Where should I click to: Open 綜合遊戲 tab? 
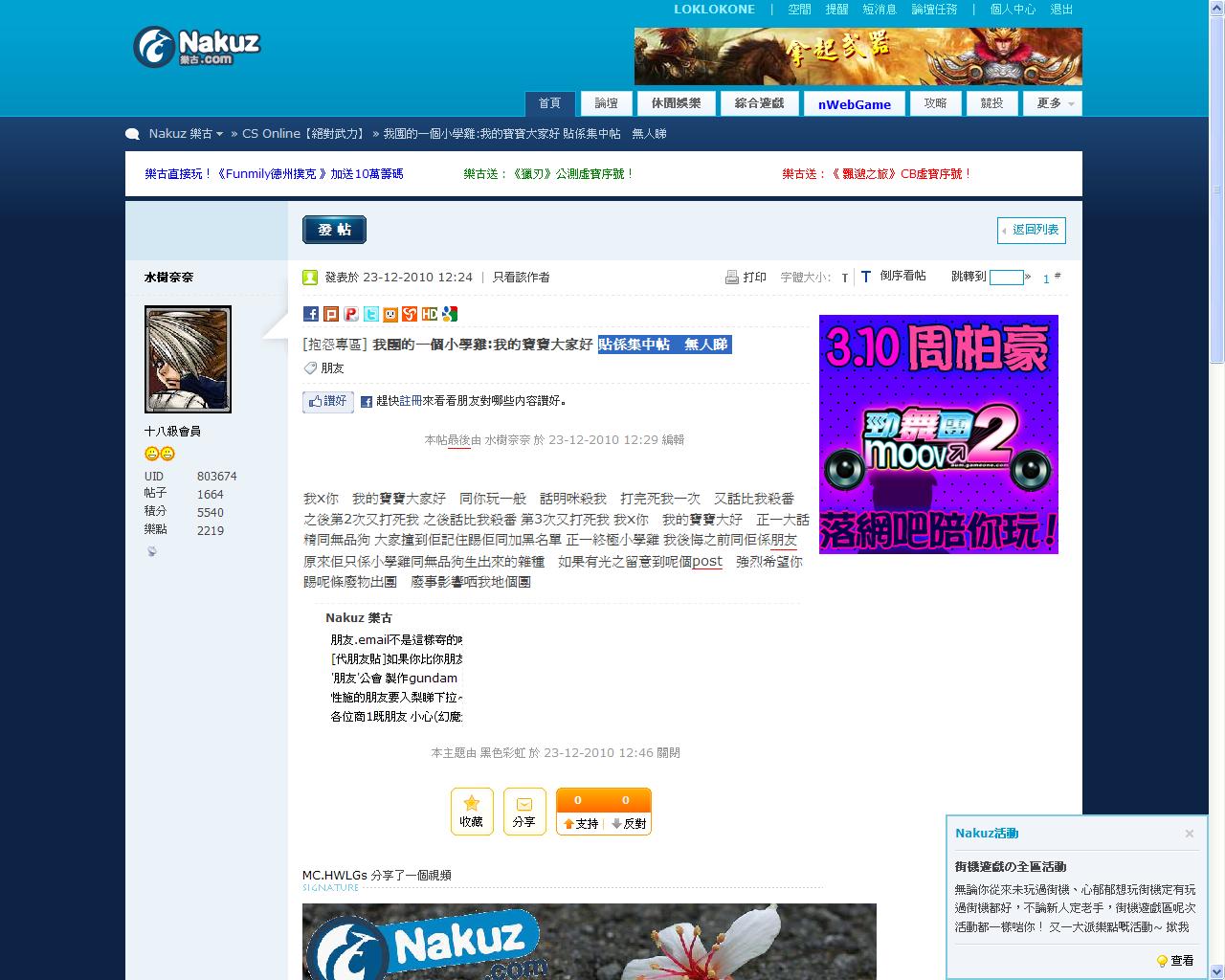(x=760, y=103)
